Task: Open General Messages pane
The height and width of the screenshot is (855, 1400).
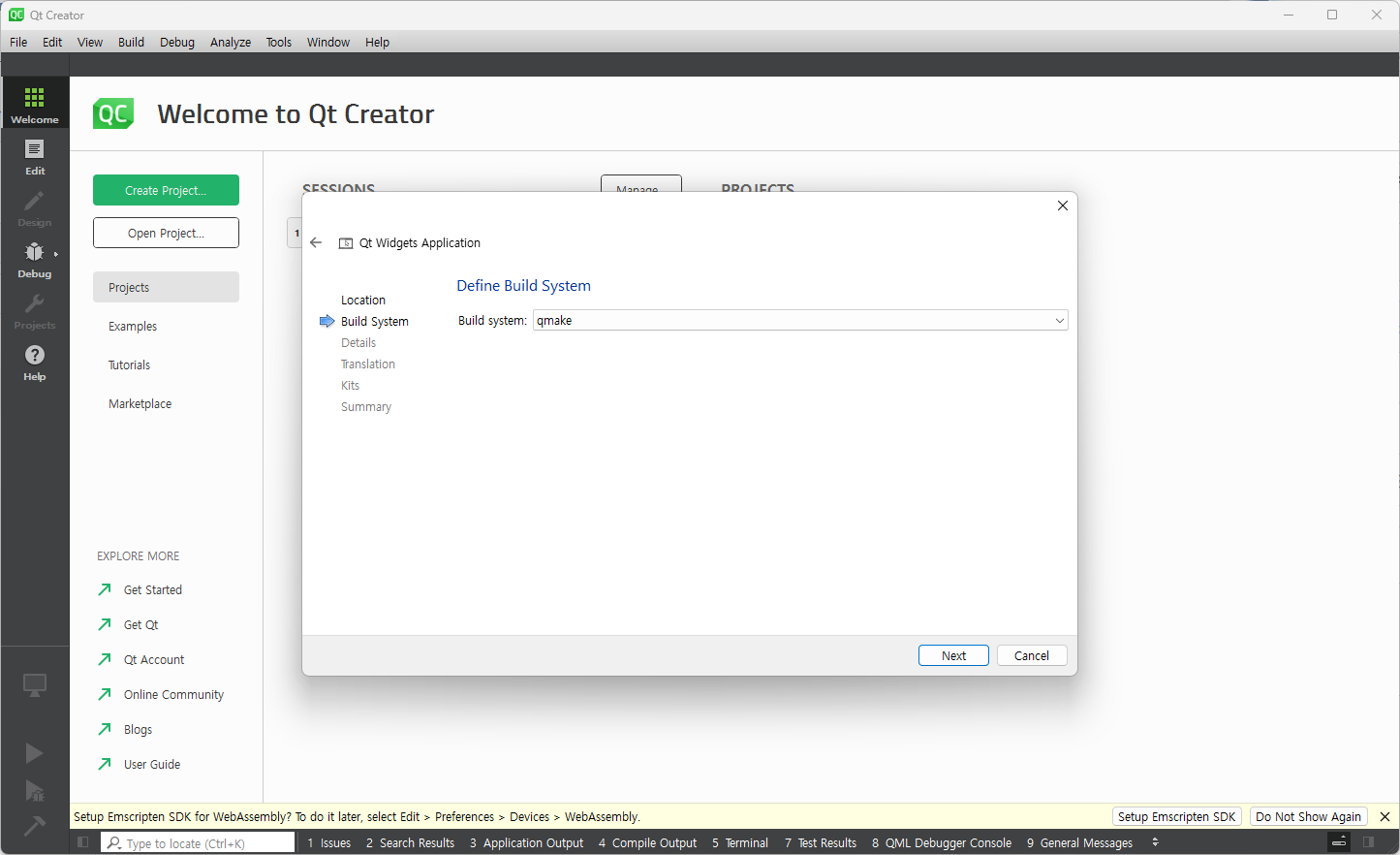Action: [x=1080, y=842]
